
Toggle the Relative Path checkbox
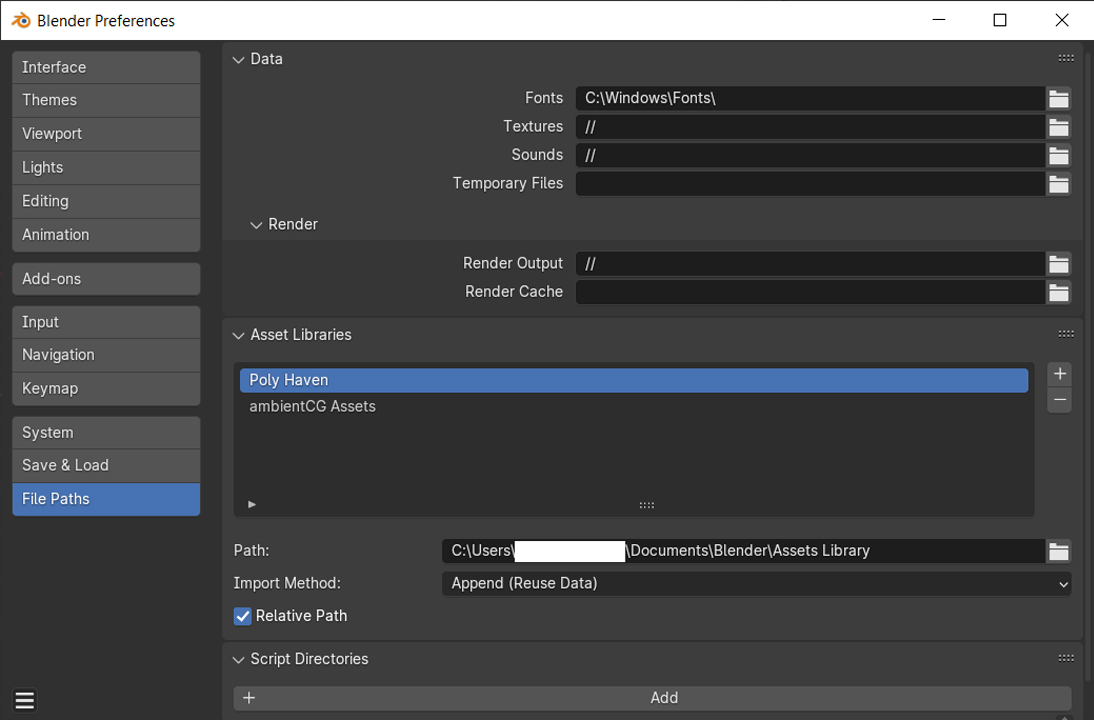click(243, 616)
